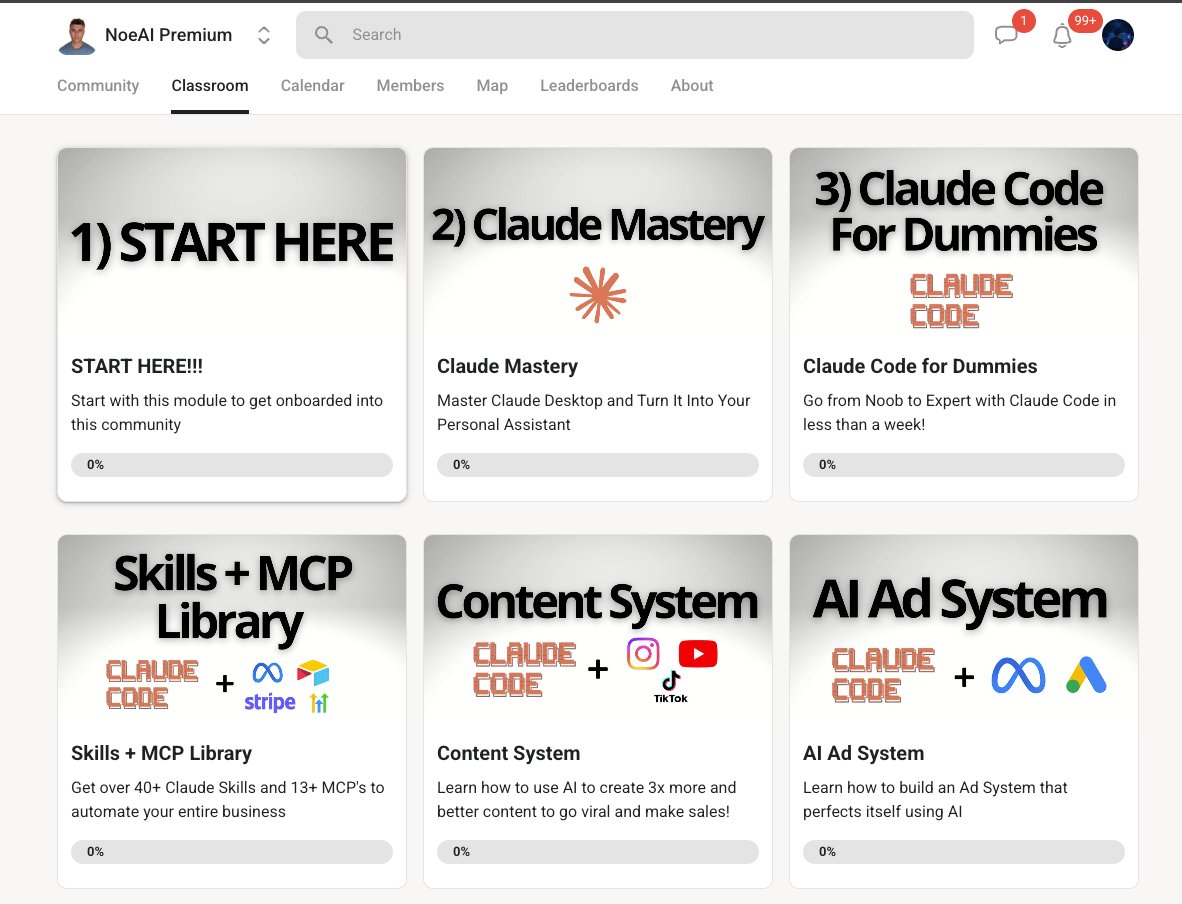
Task: Click the Claude Mastery course title link
Action: tap(507, 366)
